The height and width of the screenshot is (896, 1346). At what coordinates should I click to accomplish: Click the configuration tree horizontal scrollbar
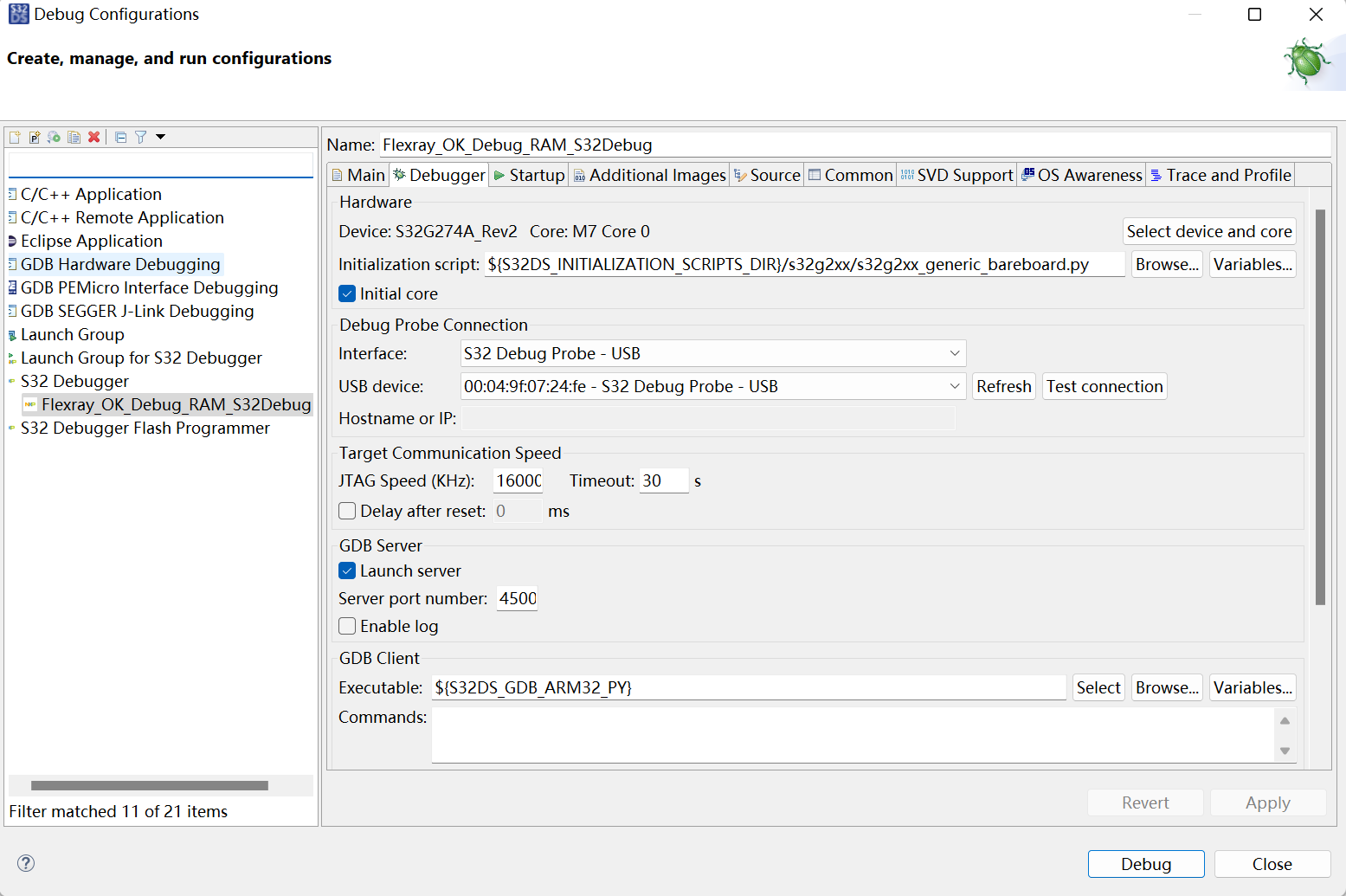click(149, 785)
